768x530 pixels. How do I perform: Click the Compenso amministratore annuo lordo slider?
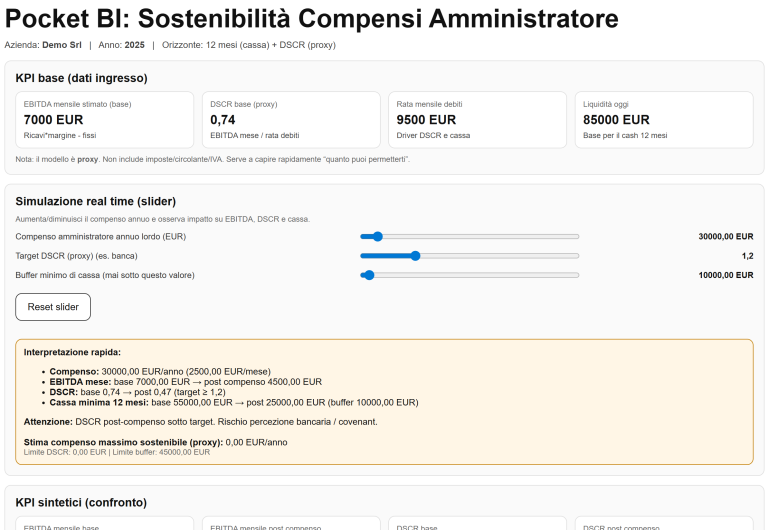469,237
